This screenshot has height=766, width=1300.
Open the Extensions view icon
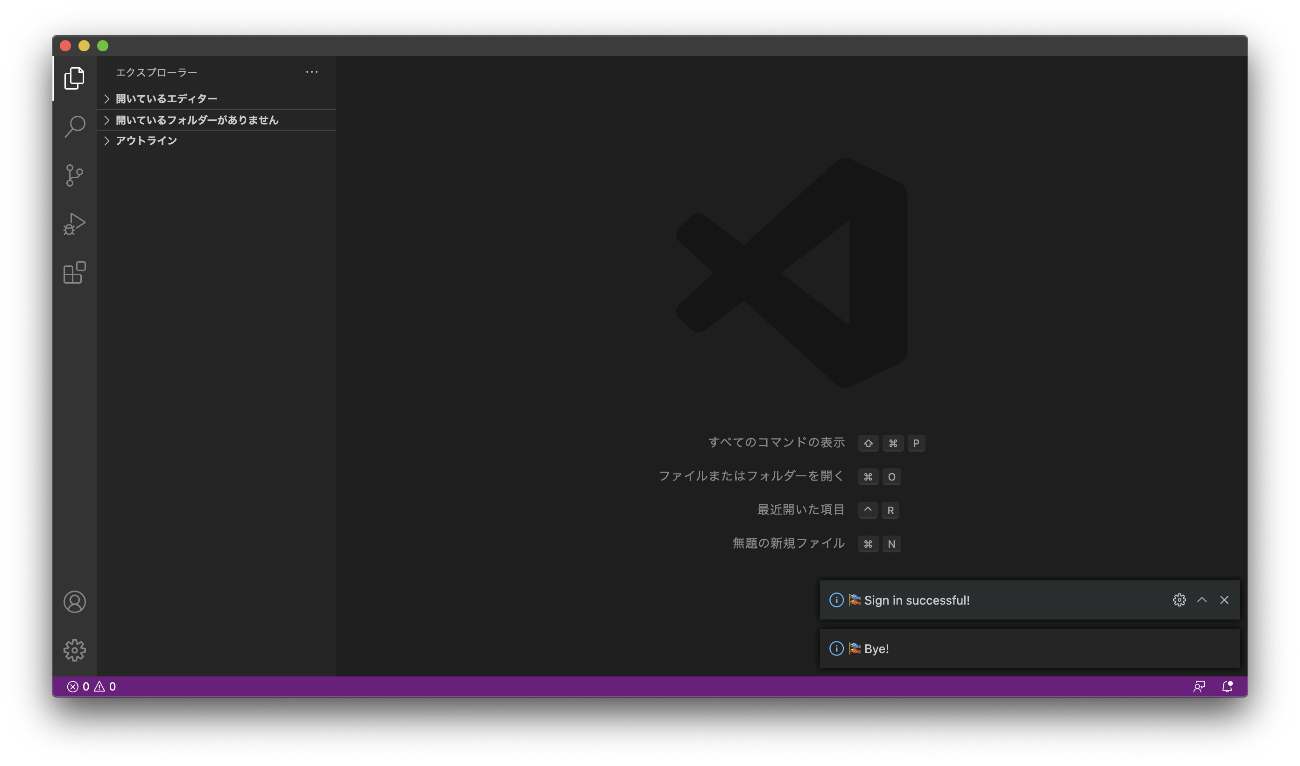(74, 273)
